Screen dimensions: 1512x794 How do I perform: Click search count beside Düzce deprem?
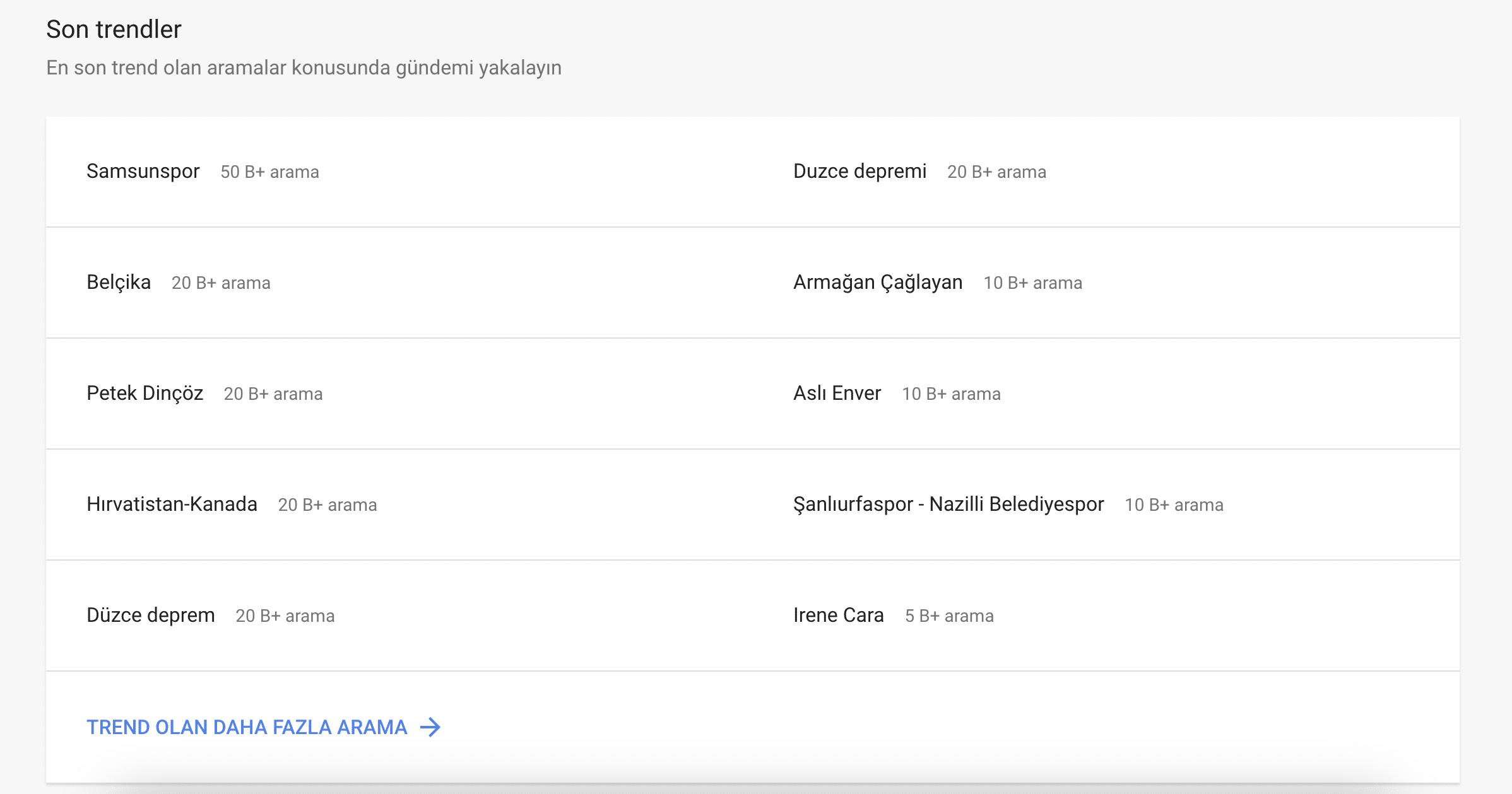point(285,616)
